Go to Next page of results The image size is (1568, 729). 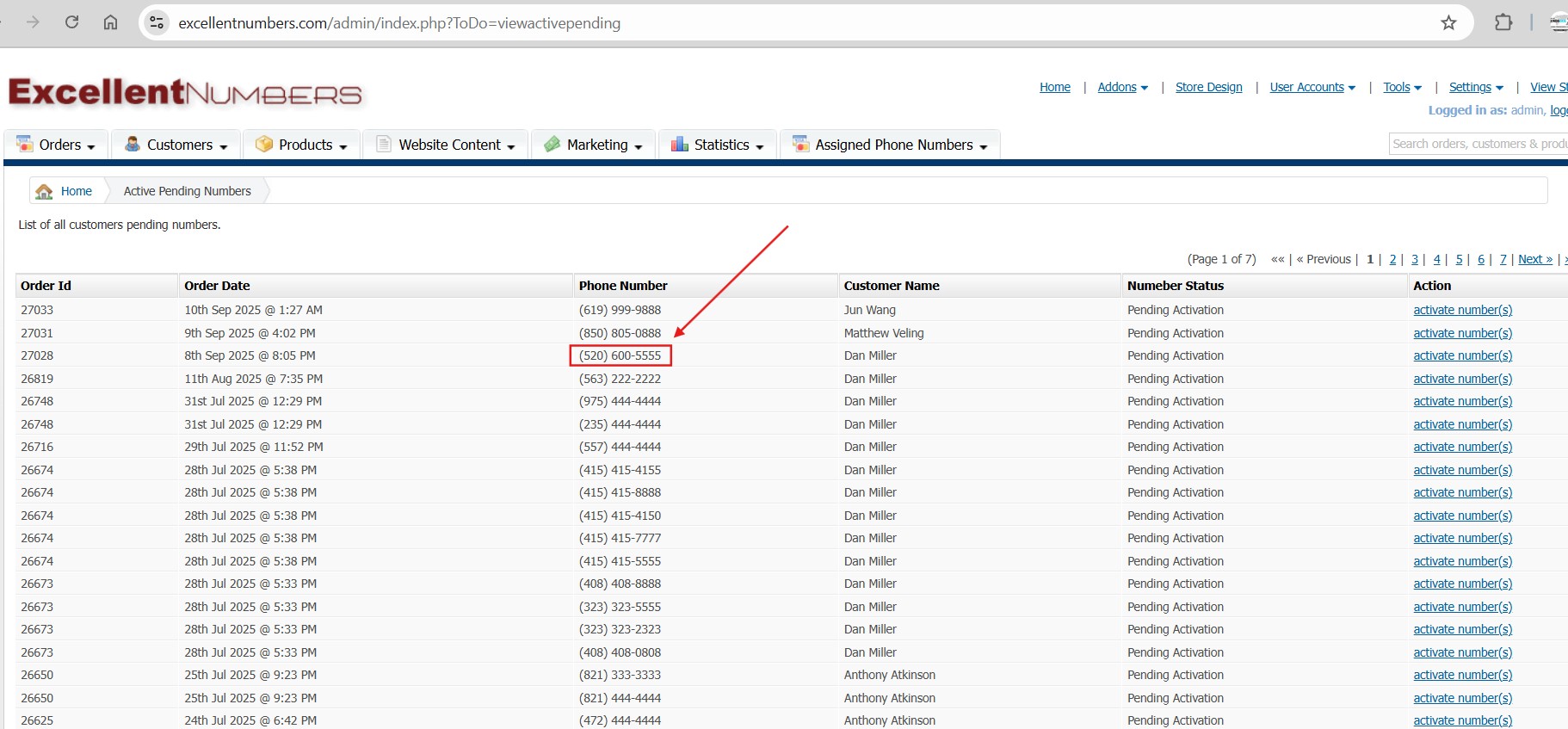1534,259
